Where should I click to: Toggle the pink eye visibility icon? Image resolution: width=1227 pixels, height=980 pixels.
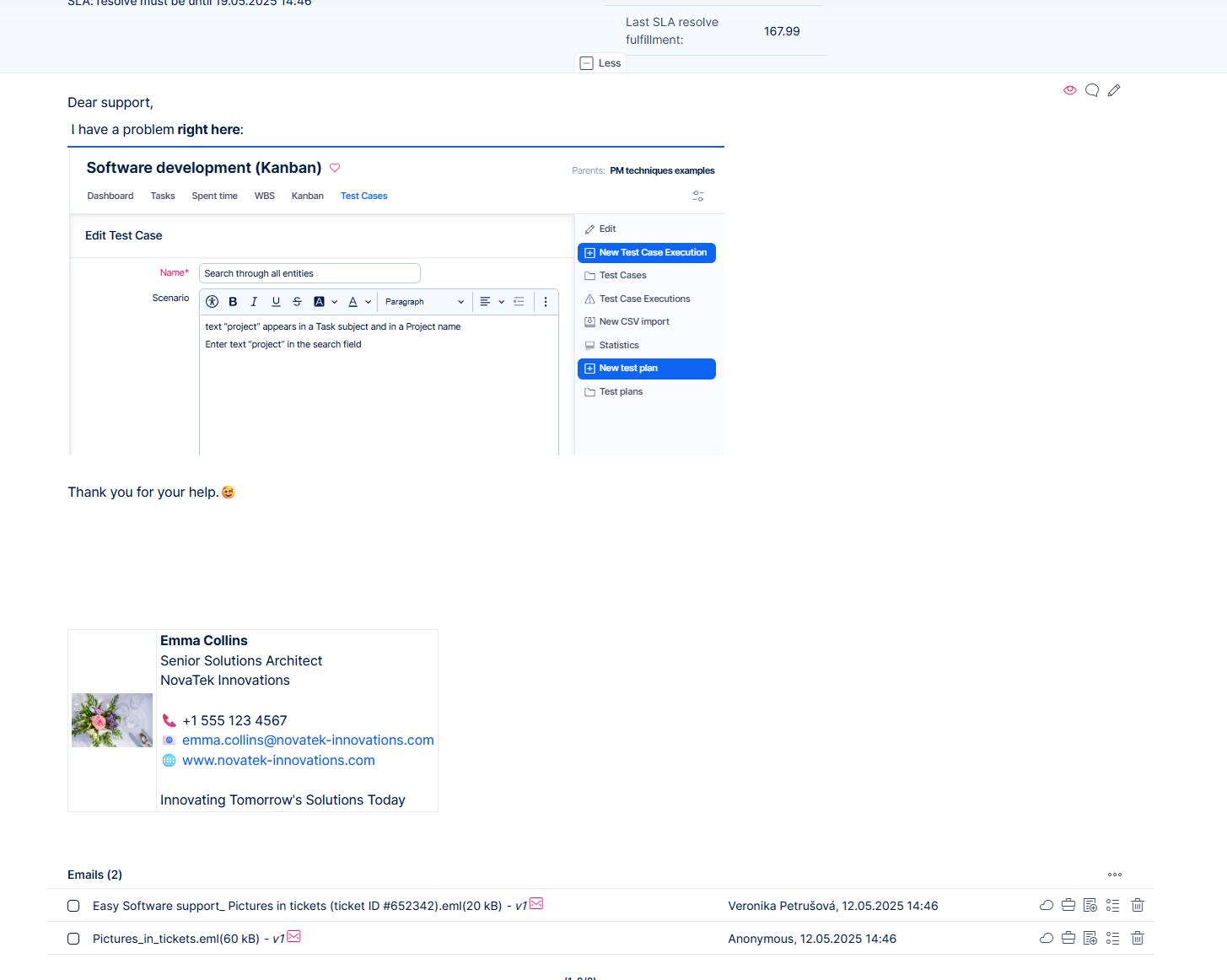1069,90
